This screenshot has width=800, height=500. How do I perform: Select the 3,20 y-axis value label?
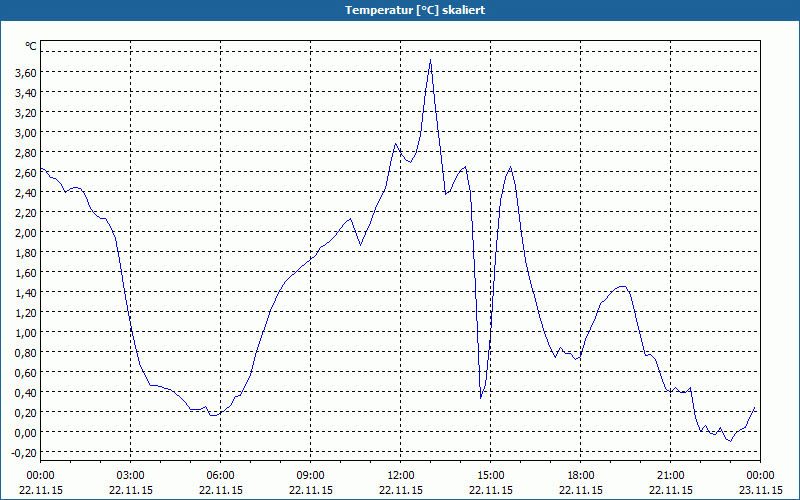click(26, 112)
